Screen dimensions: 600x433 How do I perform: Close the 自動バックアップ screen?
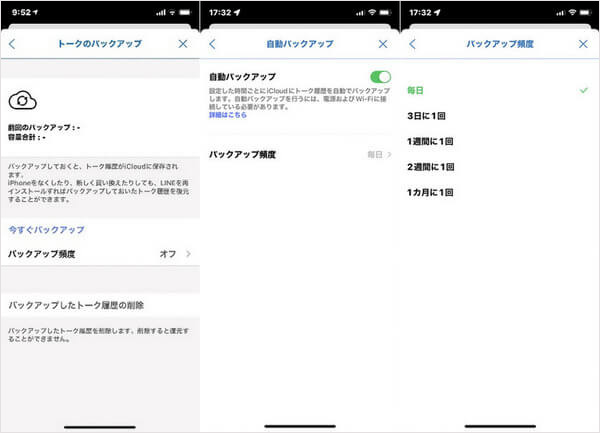[x=383, y=44]
